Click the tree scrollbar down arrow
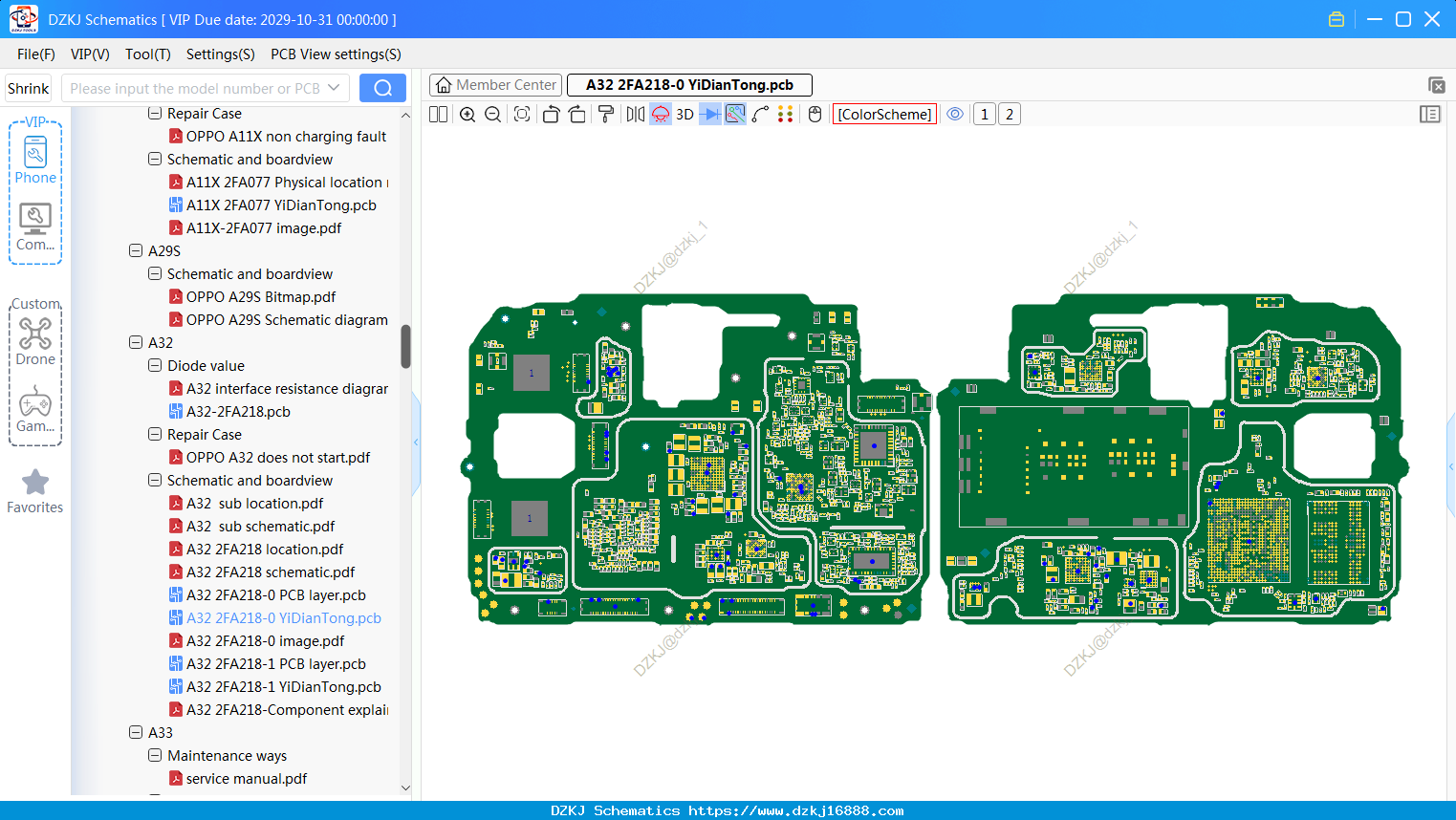Viewport: 1456px width, 820px height. (x=405, y=788)
